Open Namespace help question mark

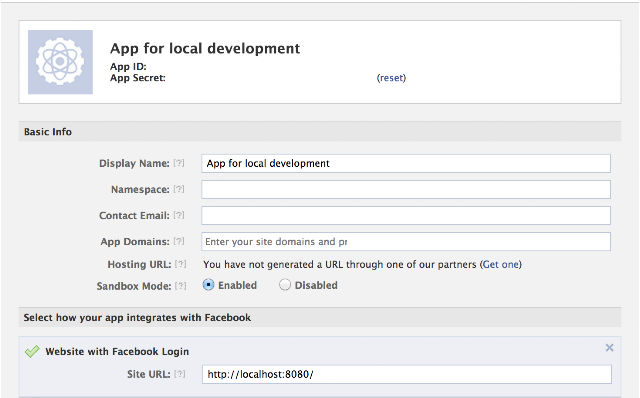click(x=179, y=189)
